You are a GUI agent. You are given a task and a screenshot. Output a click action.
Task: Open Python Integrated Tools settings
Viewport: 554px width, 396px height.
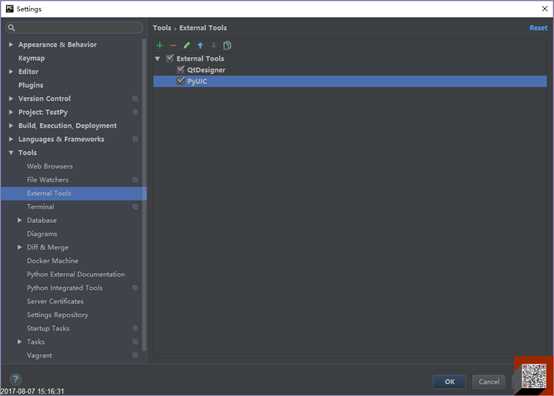(65, 288)
